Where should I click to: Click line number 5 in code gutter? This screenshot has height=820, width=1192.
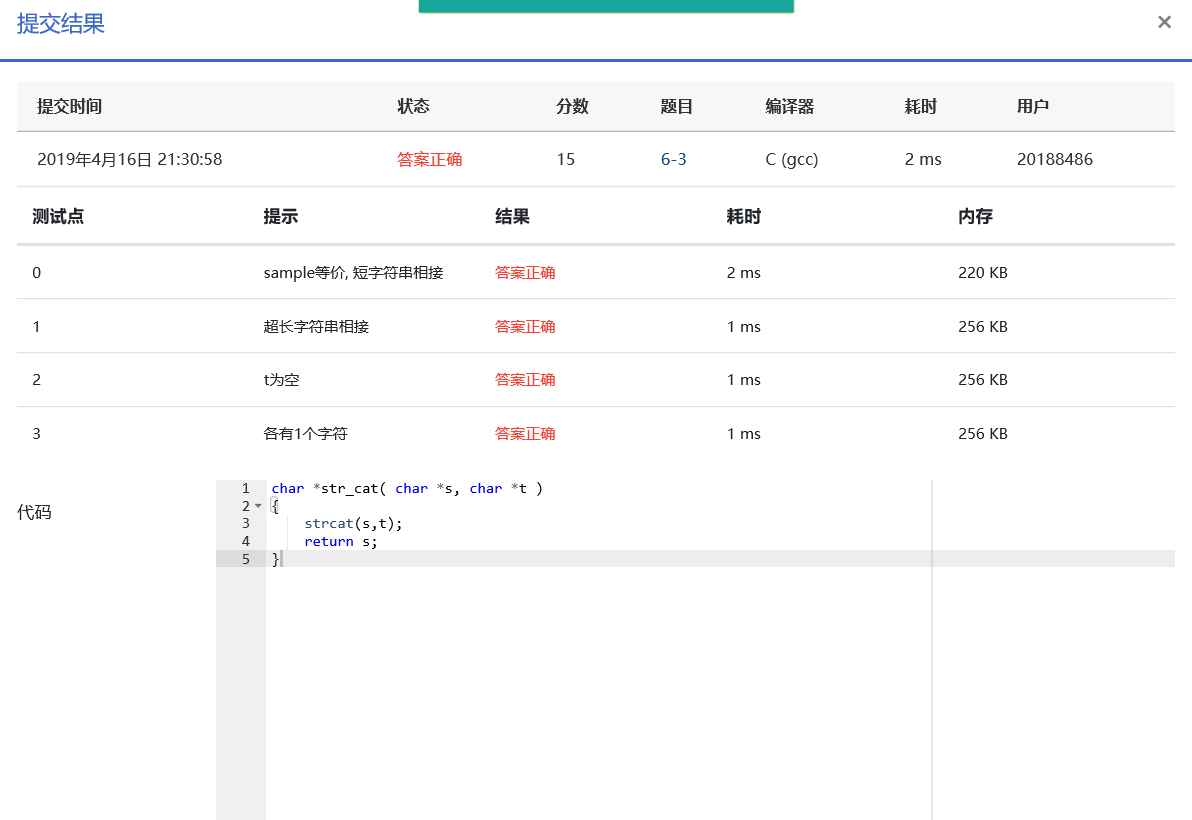point(245,559)
